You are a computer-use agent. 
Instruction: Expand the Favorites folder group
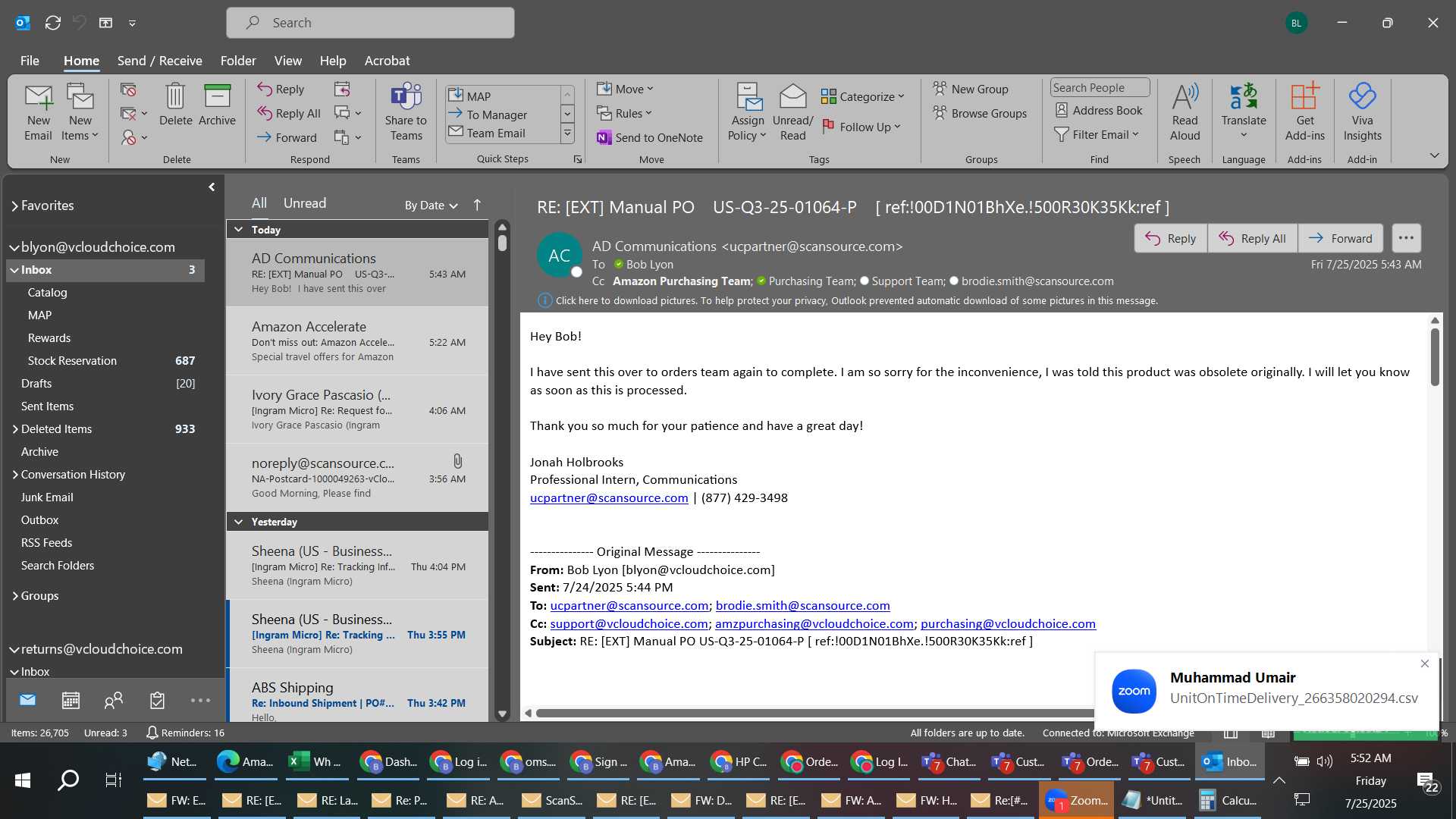pos(14,206)
